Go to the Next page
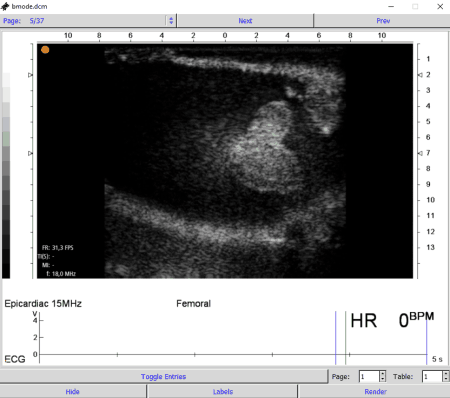Image resolution: width=450 pixels, height=398 pixels. [x=245, y=21]
